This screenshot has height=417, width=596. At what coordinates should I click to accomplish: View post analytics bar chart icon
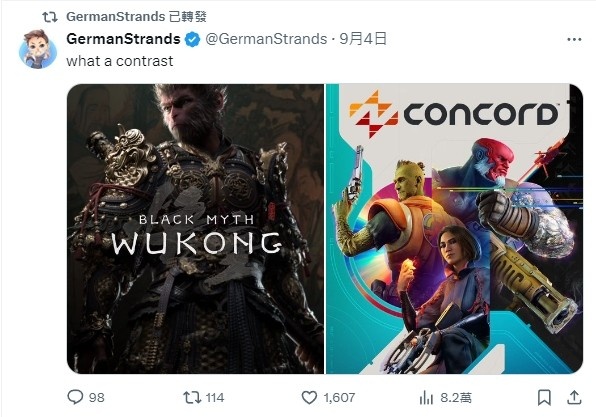pos(426,398)
